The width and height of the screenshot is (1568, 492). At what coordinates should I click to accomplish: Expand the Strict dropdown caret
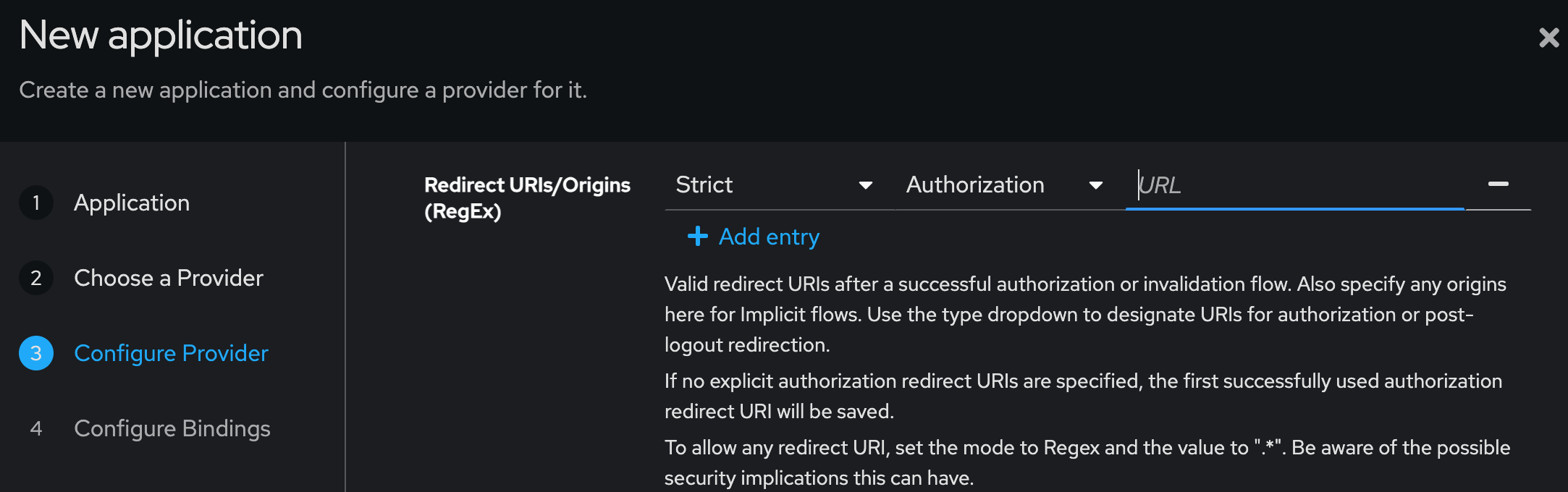(x=865, y=186)
